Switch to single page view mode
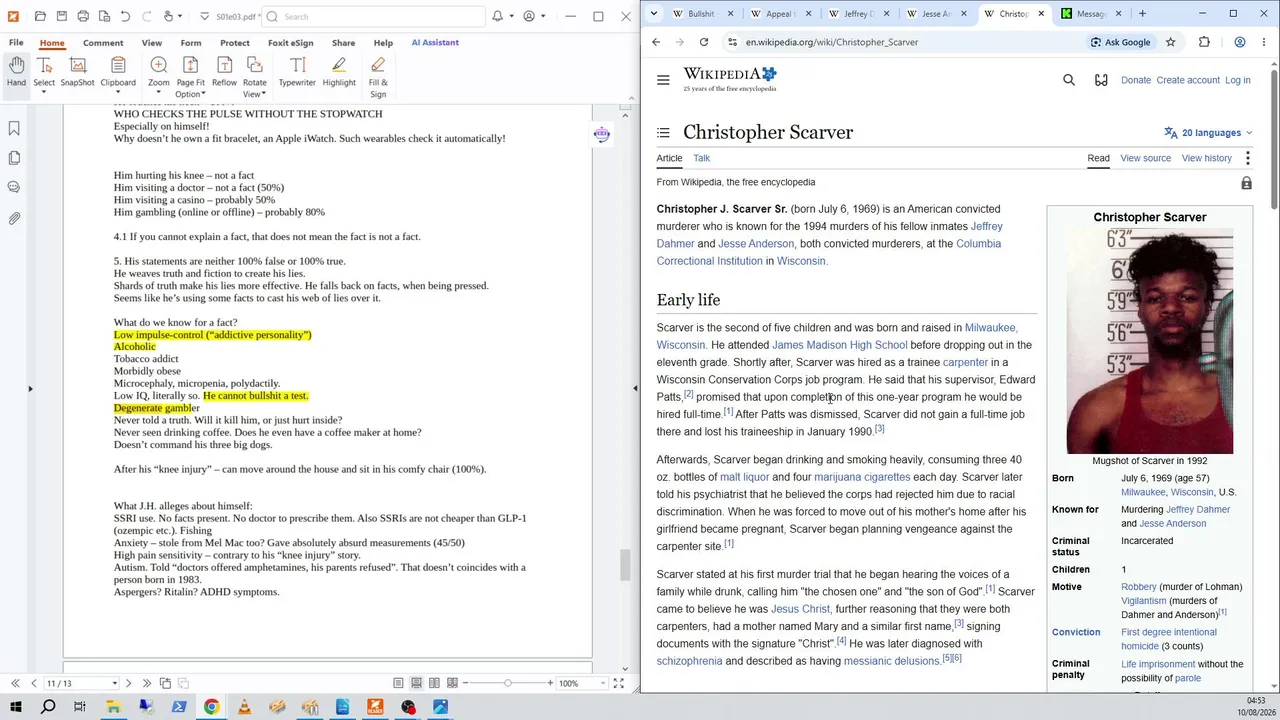The height and width of the screenshot is (720, 1280). tap(398, 683)
